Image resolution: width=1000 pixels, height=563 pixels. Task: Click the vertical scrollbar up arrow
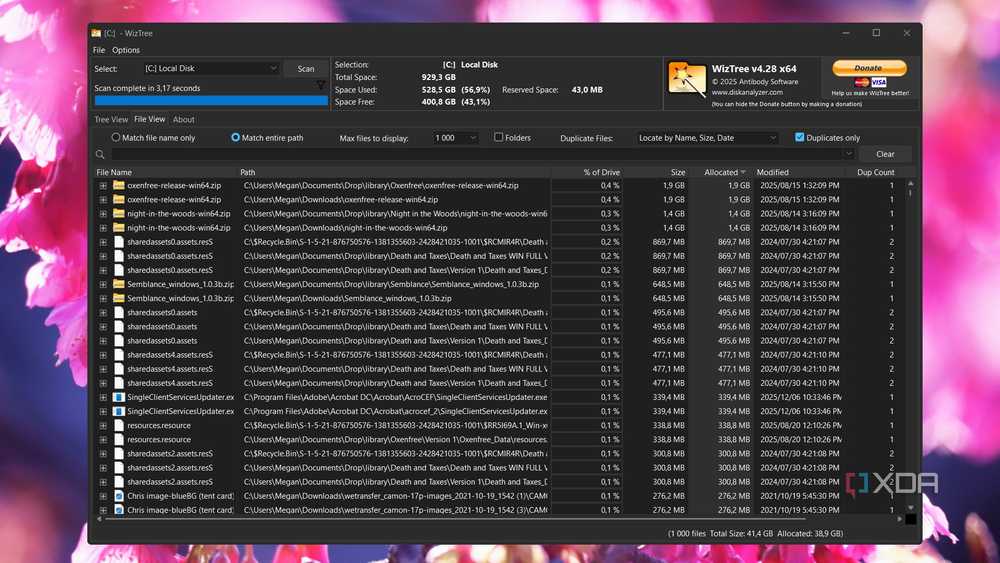point(911,184)
